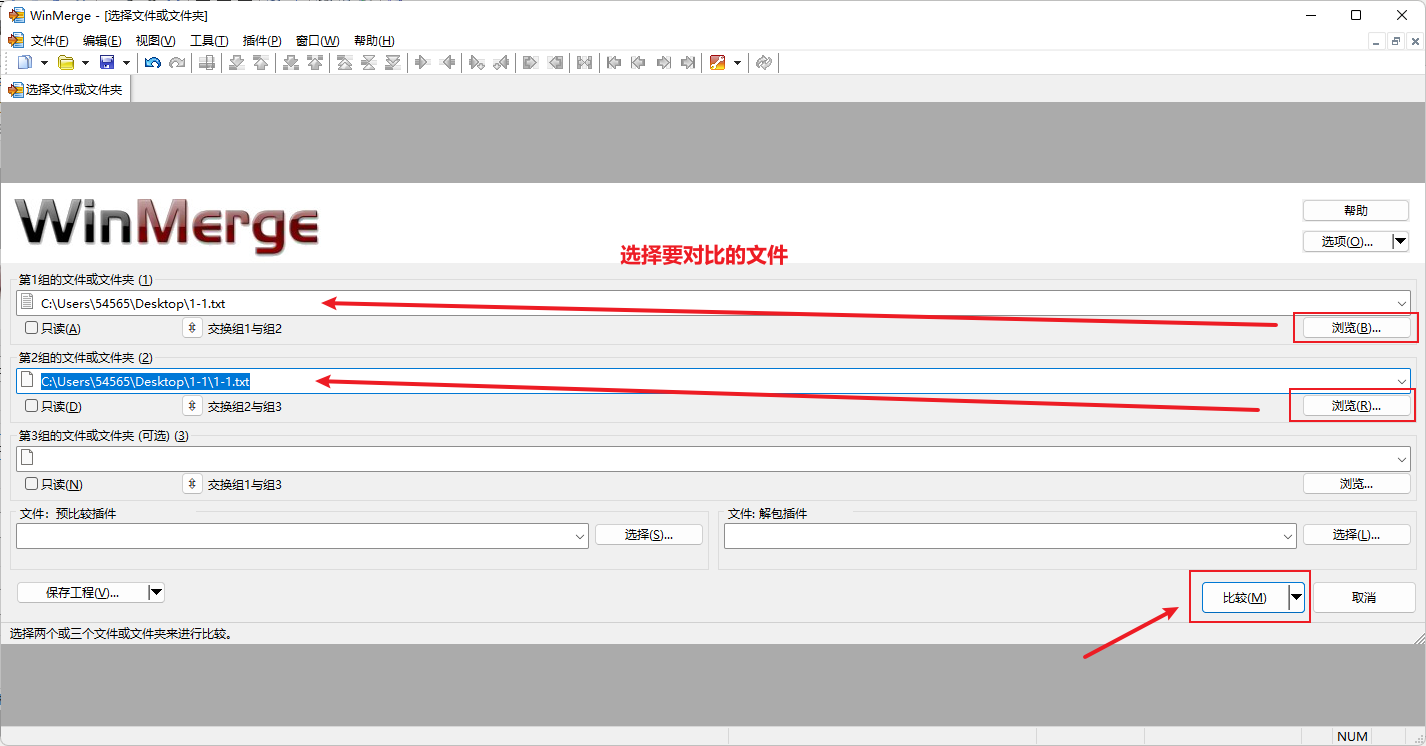
Task: Expand the arrow beside 比较(M) button
Action: pyautogui.click(x=1297, y=597)
